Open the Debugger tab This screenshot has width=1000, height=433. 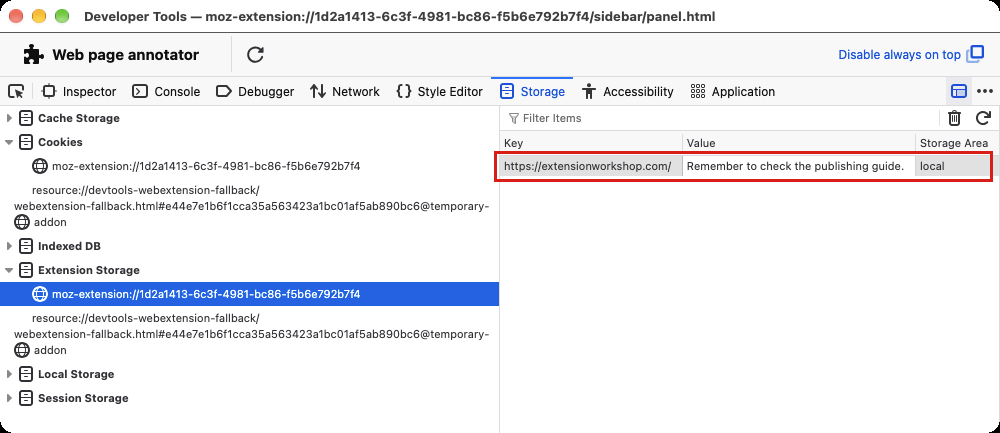255,92
